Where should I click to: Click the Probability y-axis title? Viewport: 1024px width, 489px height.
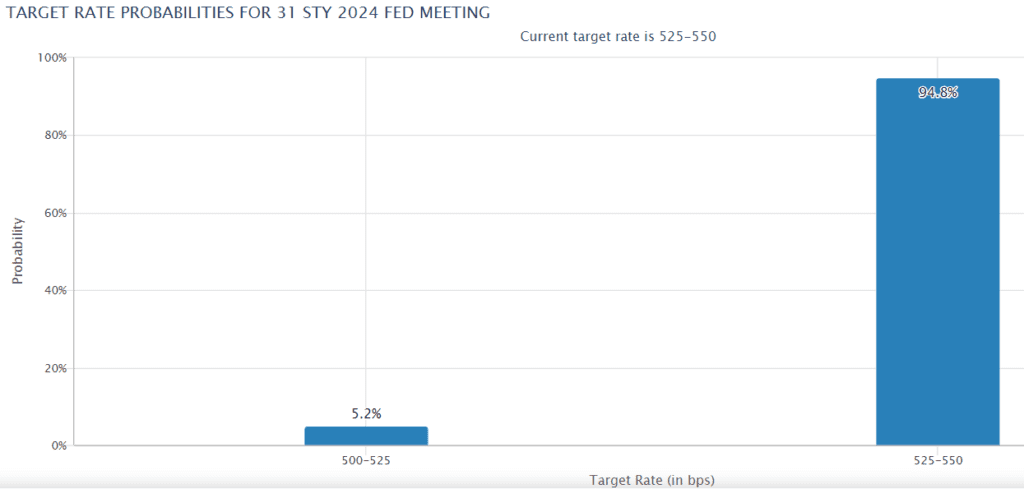18,251
